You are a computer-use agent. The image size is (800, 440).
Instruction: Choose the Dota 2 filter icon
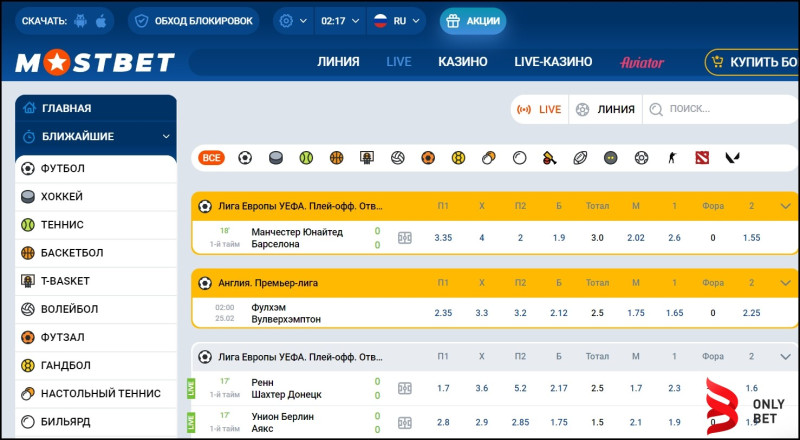[702, 158]
